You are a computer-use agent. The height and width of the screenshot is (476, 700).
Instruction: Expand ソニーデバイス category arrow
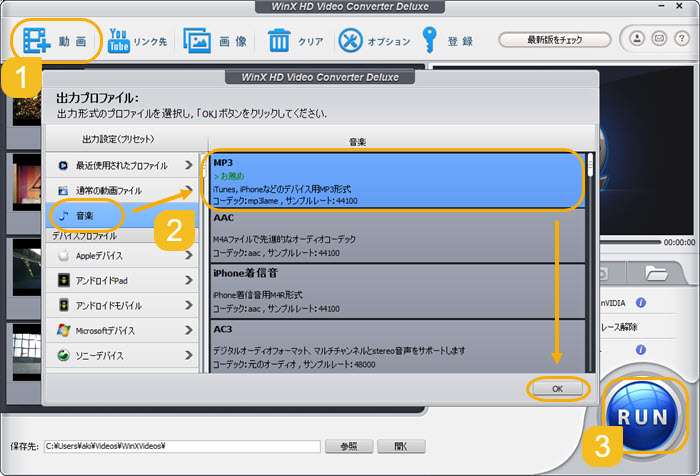click(189, 355)
